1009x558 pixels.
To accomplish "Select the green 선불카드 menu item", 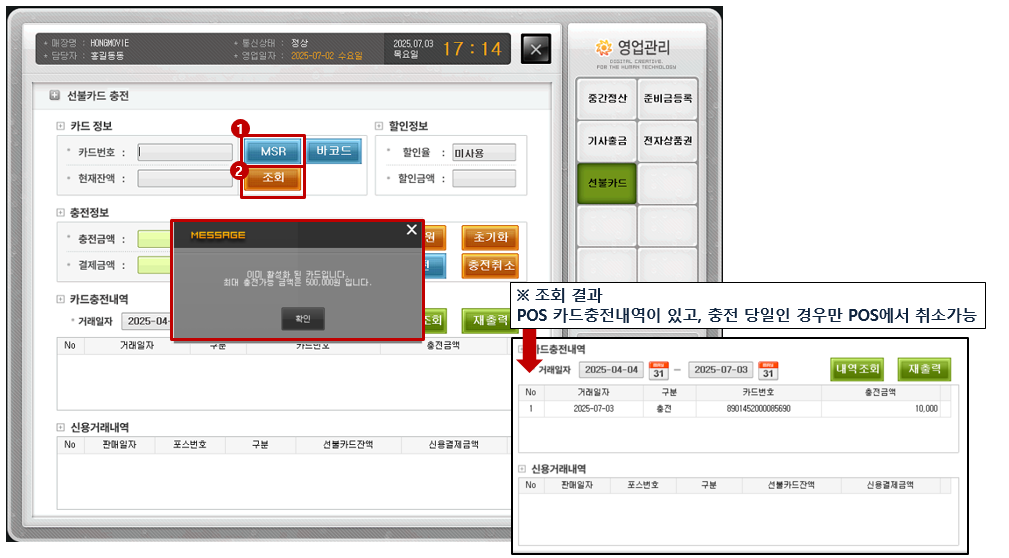I will tap(606, 184).
